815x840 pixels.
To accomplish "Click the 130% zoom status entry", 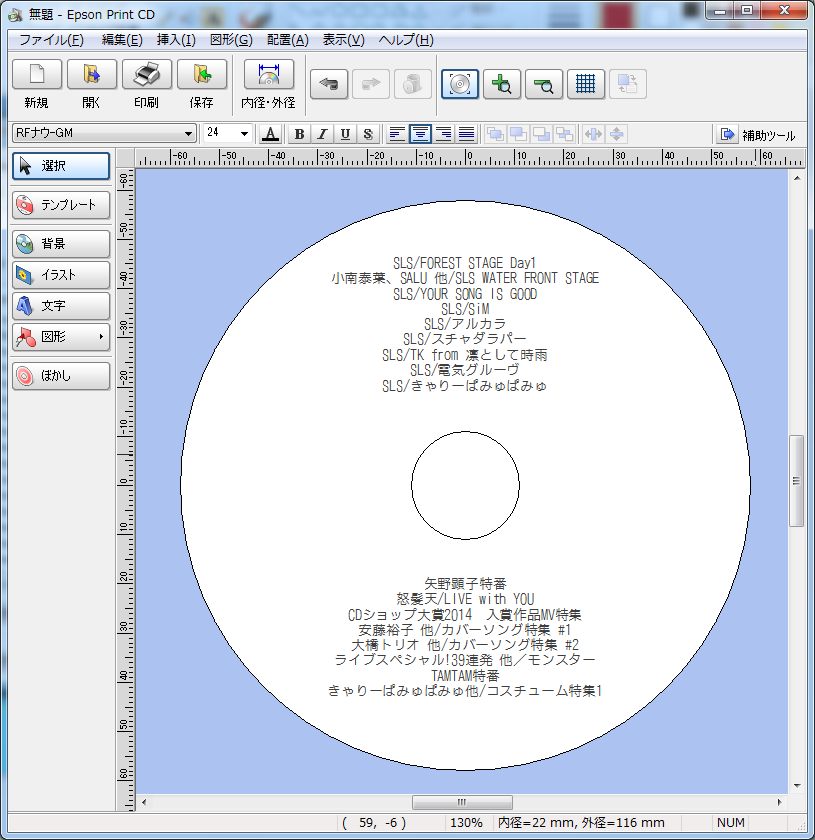I will [466, 822].
